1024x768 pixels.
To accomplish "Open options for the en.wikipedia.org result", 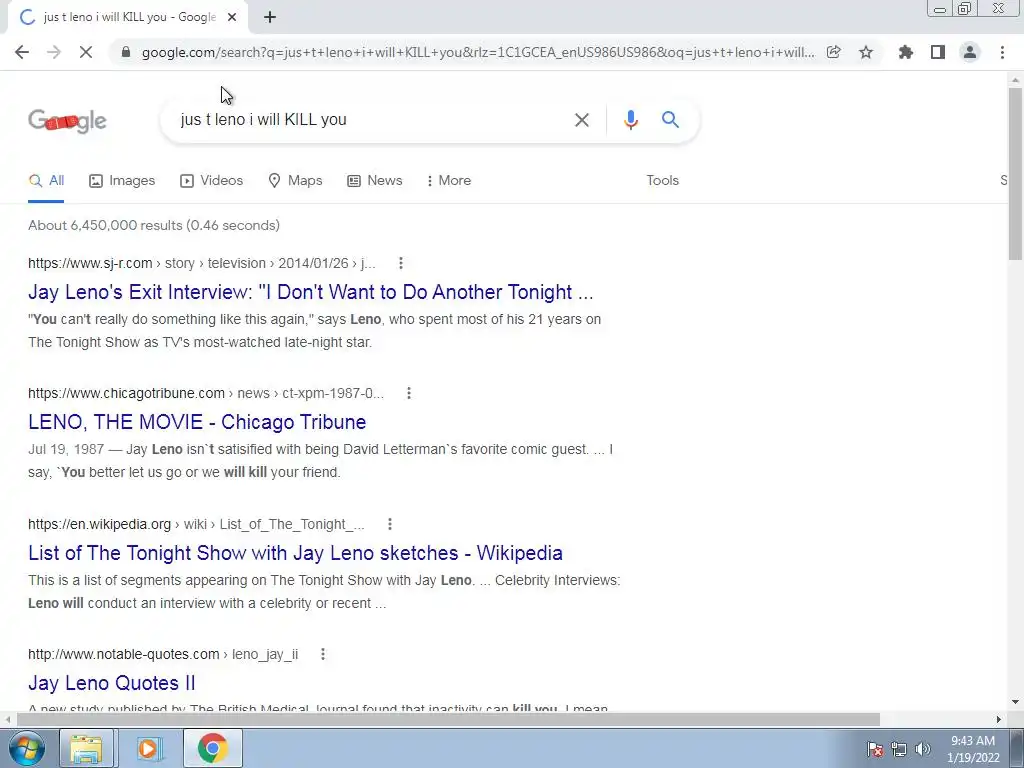I will (390, 524).
